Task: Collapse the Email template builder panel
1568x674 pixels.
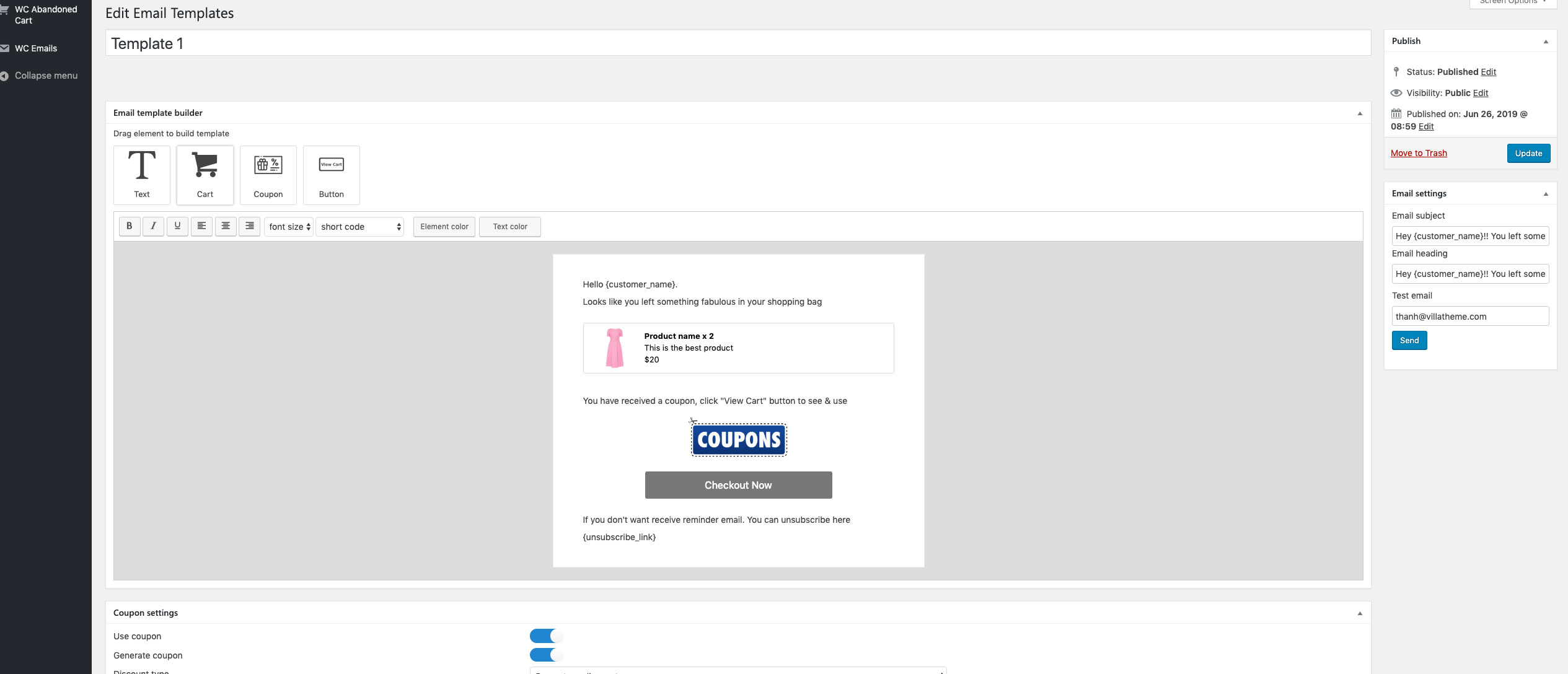Action: click(1359, 113)
